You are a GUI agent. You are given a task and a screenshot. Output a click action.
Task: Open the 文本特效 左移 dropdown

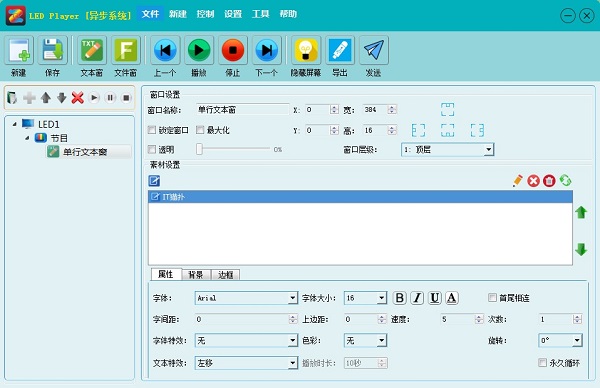coord(246,363)
